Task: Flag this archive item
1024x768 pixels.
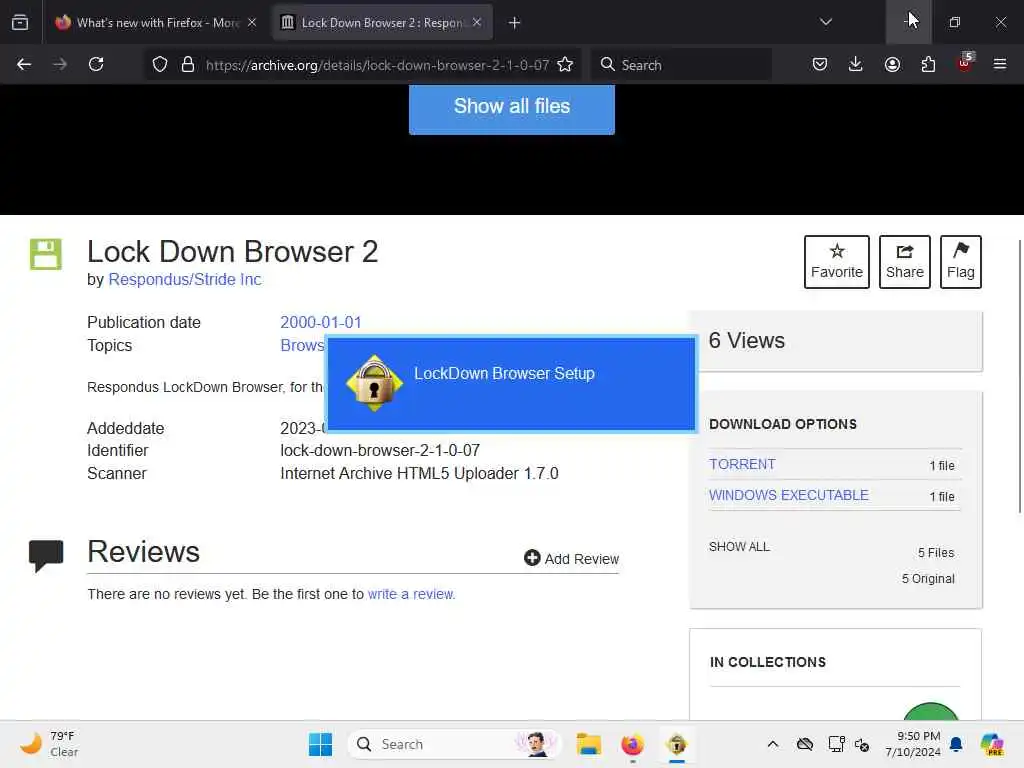Action: click(x=961, y=262)
